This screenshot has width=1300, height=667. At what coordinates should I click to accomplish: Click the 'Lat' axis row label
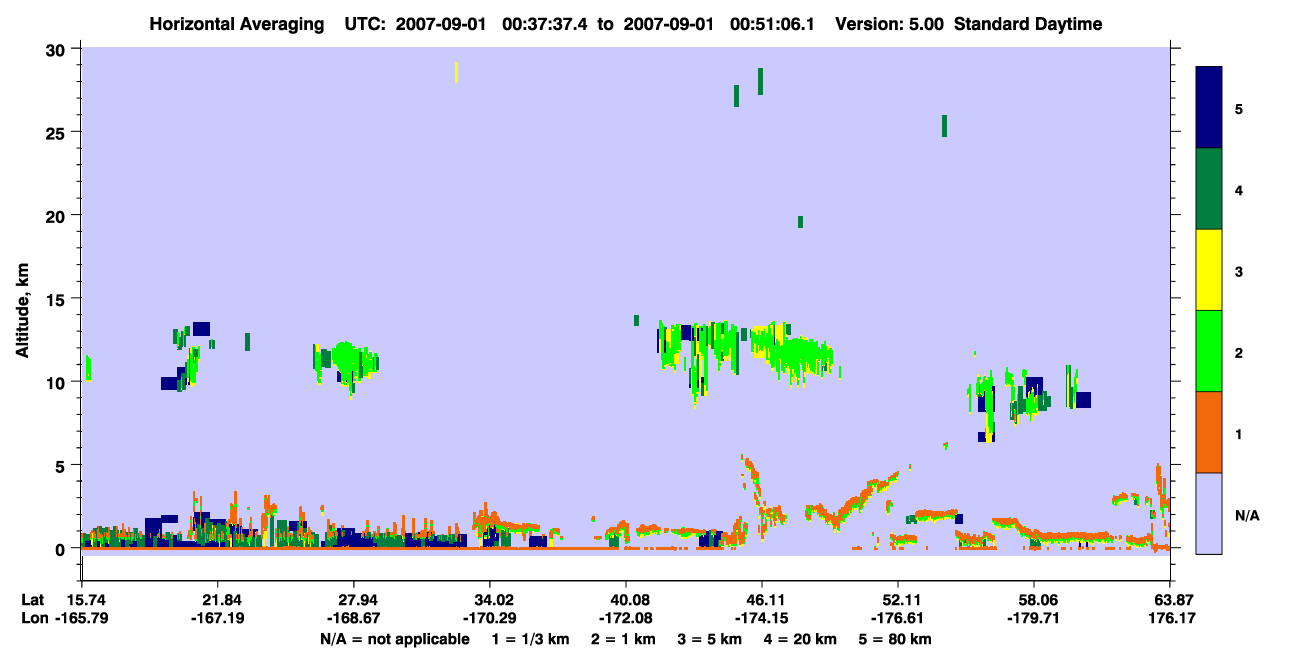32,600
